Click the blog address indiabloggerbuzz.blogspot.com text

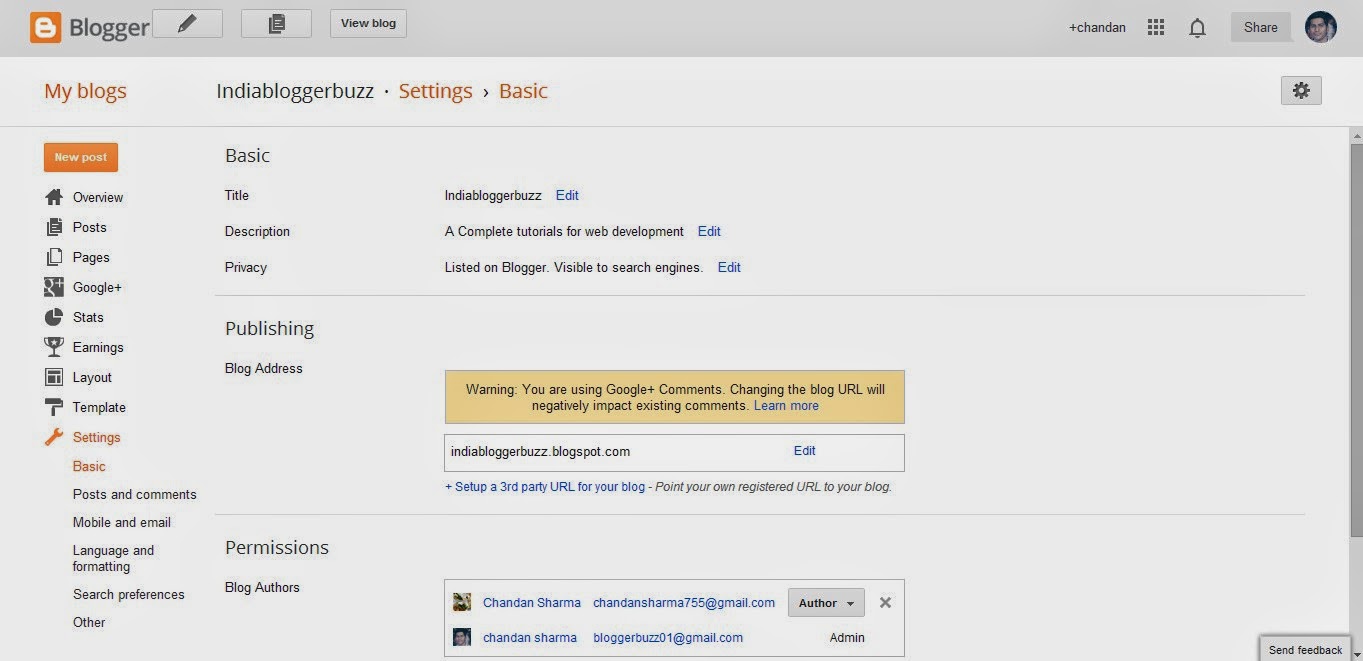pos(540,451)
